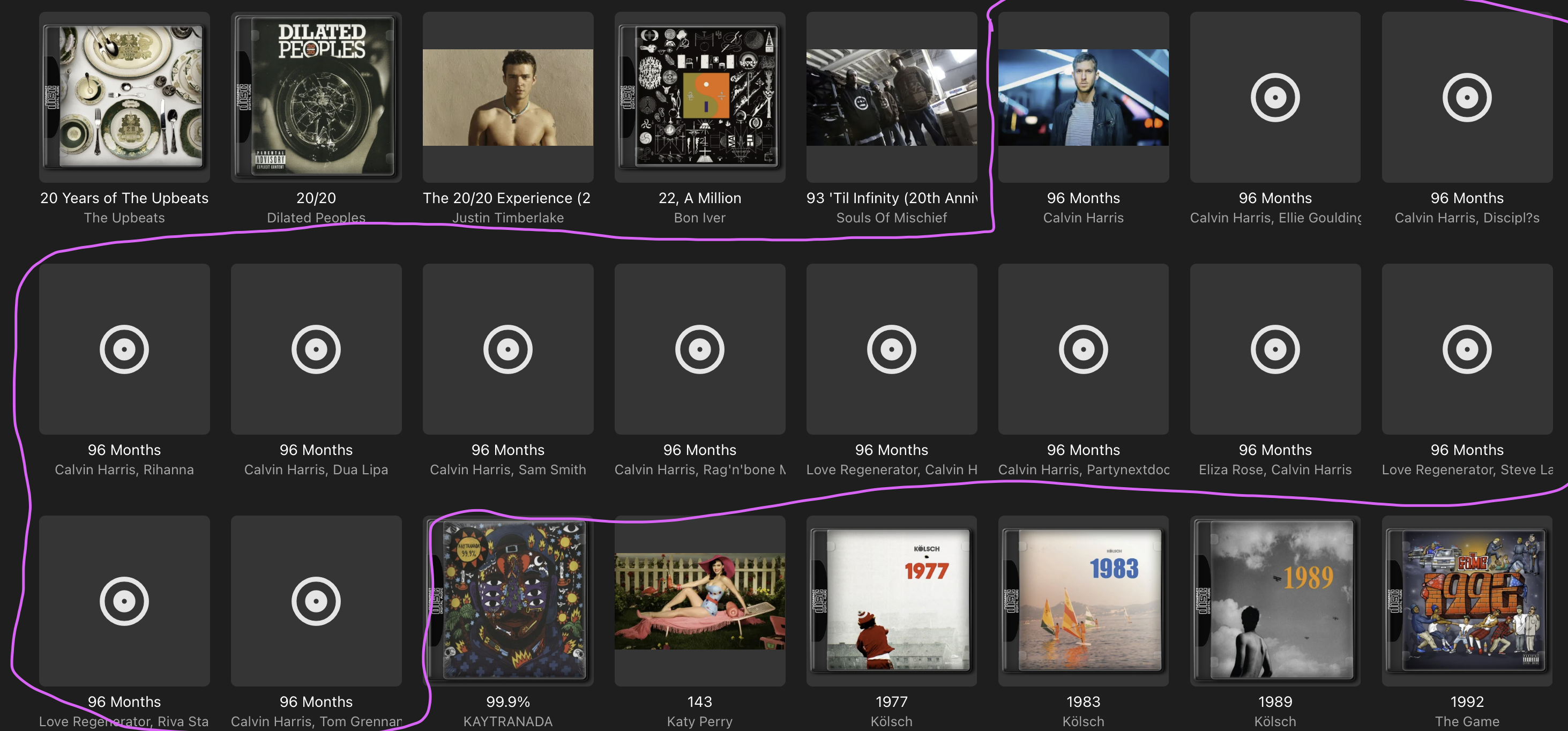
Task: Open KAYTRANADA 99.9% album cover
Action: [x=507, y=601]
